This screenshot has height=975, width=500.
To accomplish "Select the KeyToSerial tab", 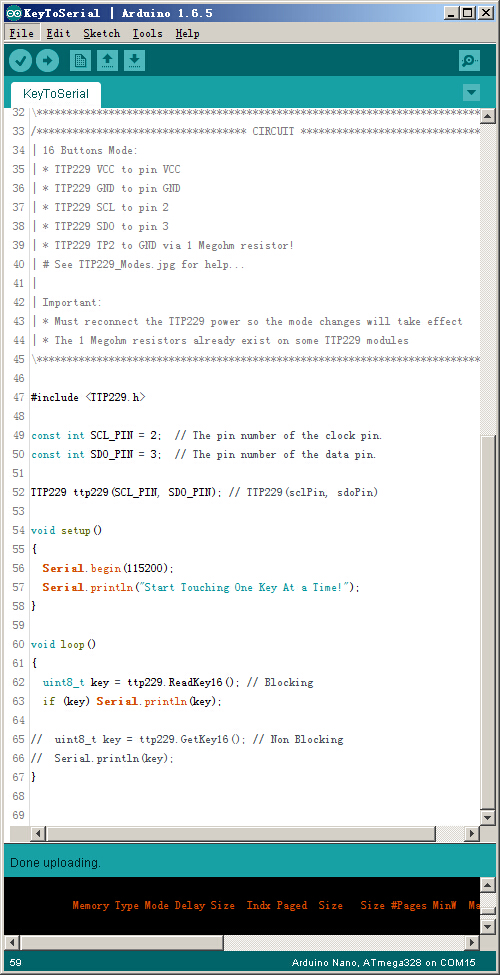I will point(56,95).
